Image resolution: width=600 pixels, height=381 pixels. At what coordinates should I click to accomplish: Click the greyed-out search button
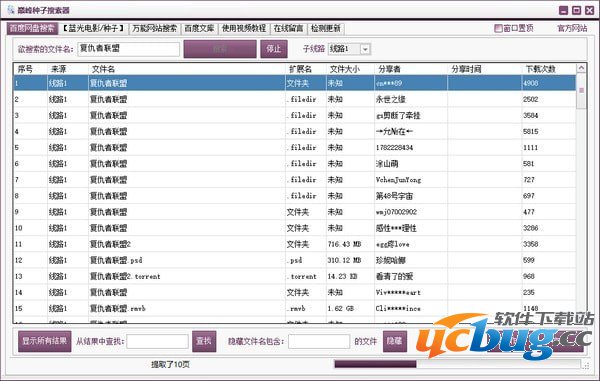click(220, 49)
